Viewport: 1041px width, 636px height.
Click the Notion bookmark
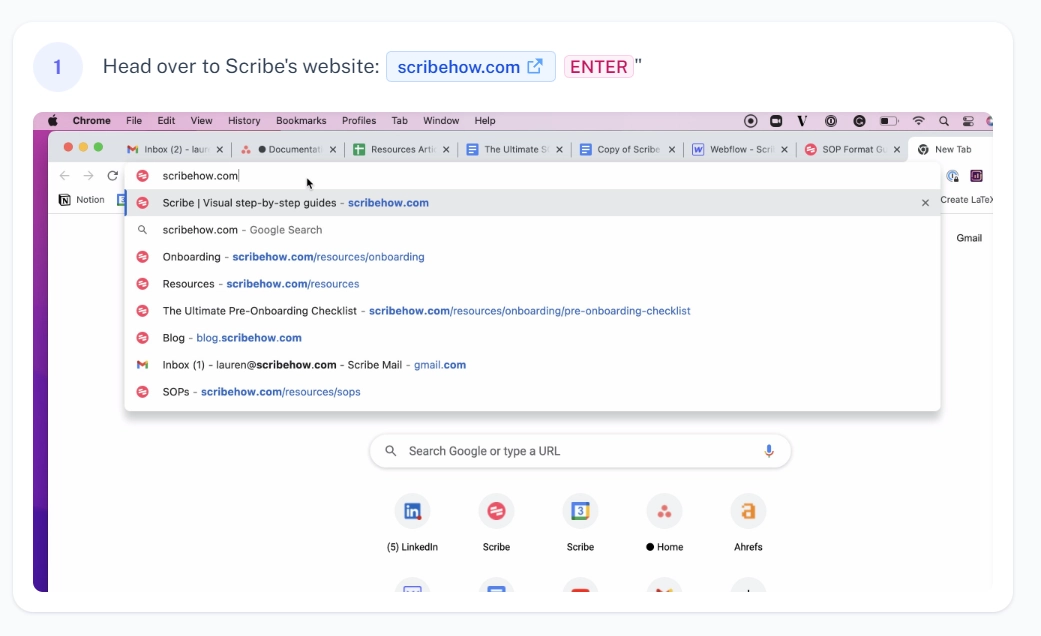[82, 200]
